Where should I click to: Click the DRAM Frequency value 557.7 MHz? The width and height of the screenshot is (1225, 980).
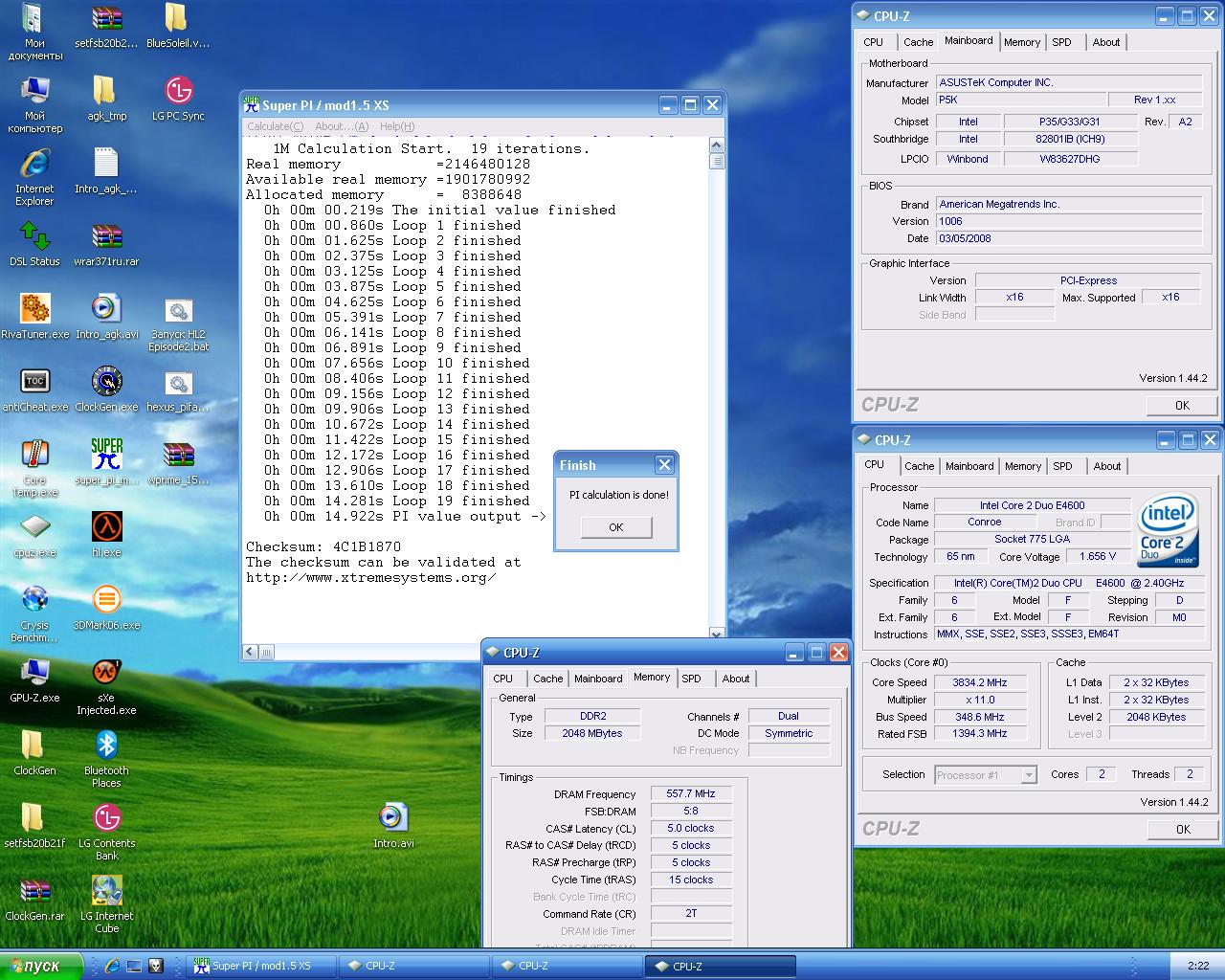[x=691, y=793]
